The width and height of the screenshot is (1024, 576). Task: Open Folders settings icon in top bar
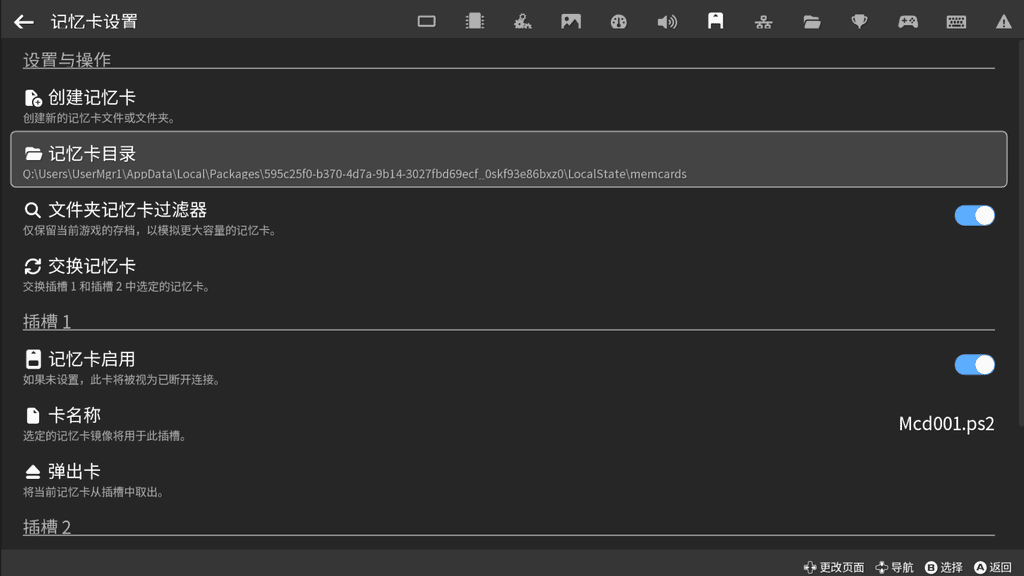pos(812,22)
